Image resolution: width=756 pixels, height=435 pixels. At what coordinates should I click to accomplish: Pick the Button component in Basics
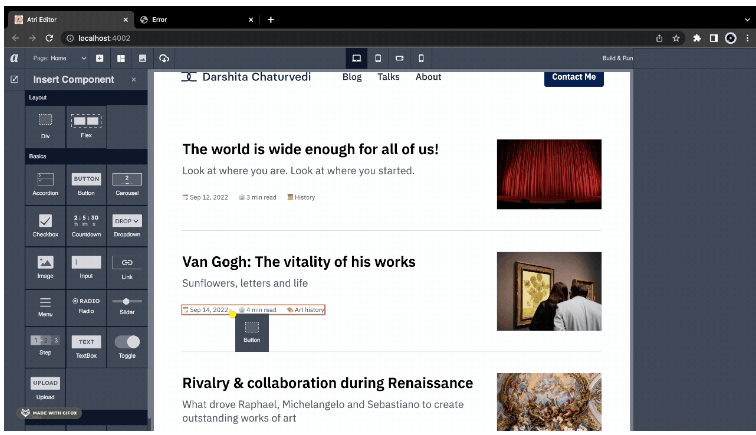point(86,184)
